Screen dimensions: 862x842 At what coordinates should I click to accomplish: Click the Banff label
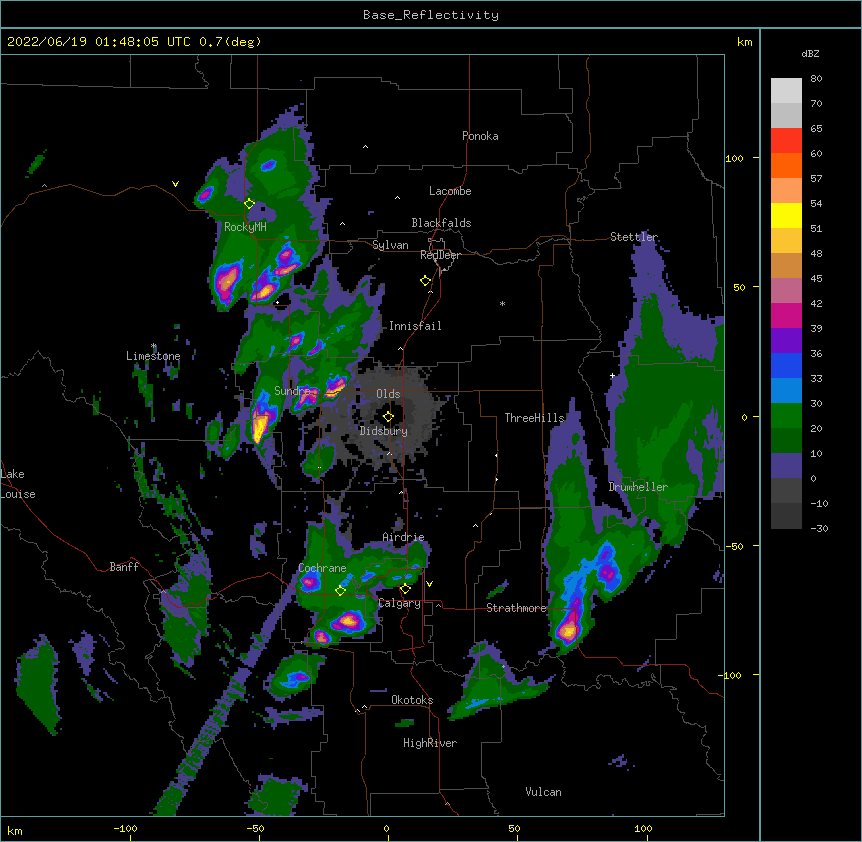124,567
